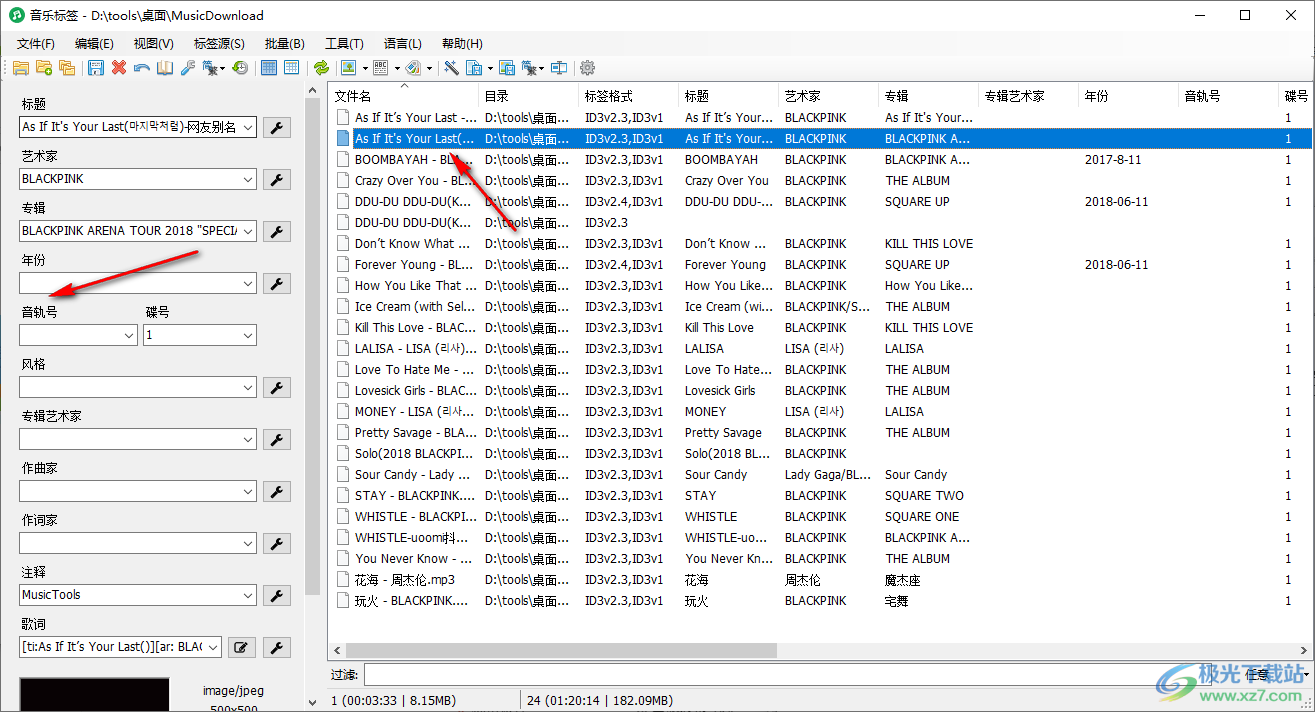Click the undo arrow toolbar icon

(142, 68)
